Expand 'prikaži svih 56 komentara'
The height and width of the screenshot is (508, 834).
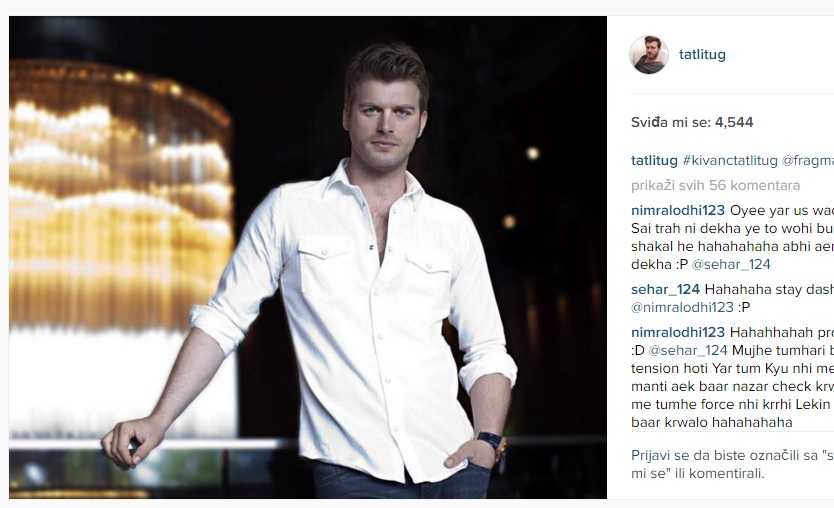(x=715, y=186)
